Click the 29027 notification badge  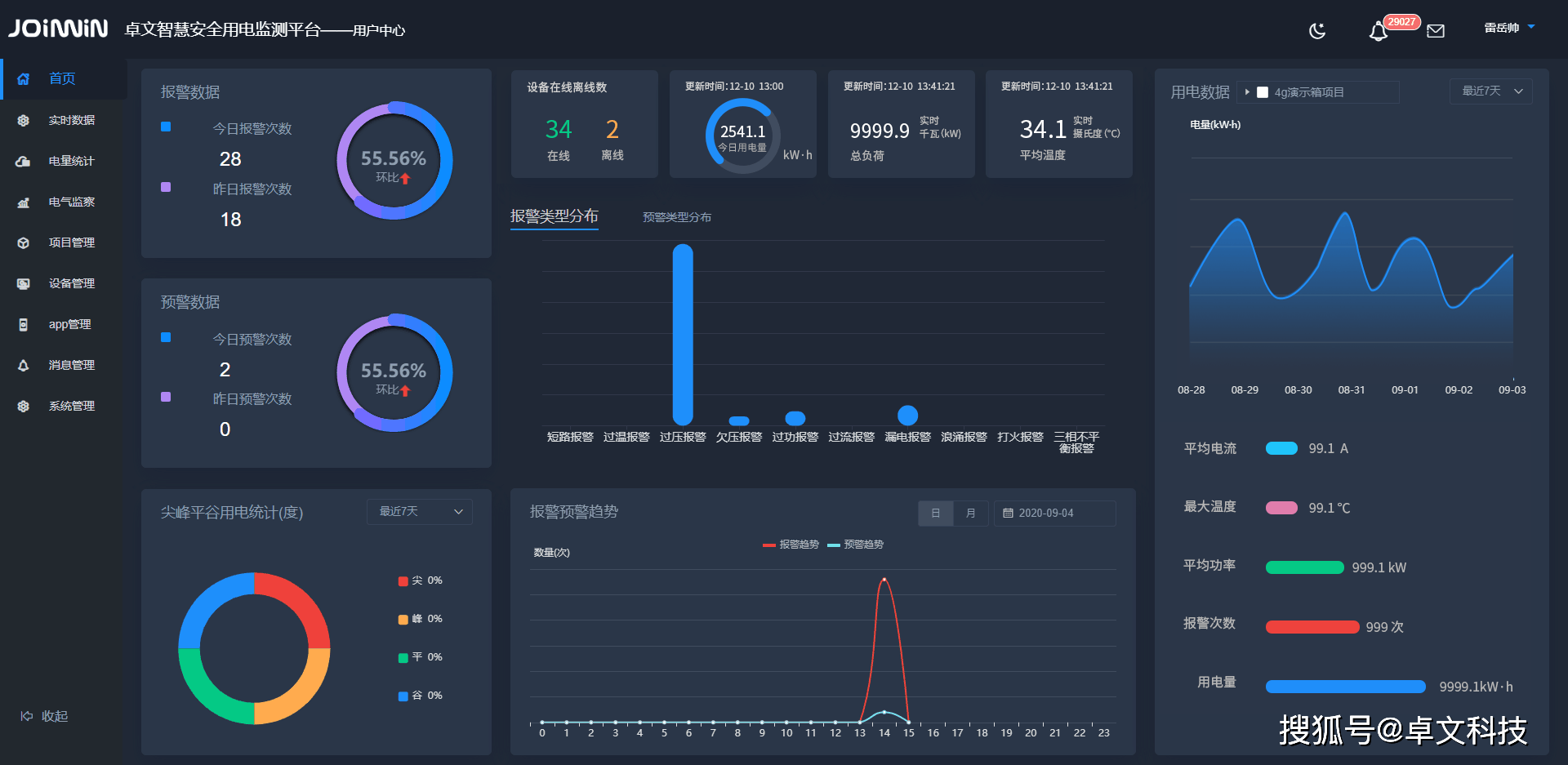tap(1402, 22)
